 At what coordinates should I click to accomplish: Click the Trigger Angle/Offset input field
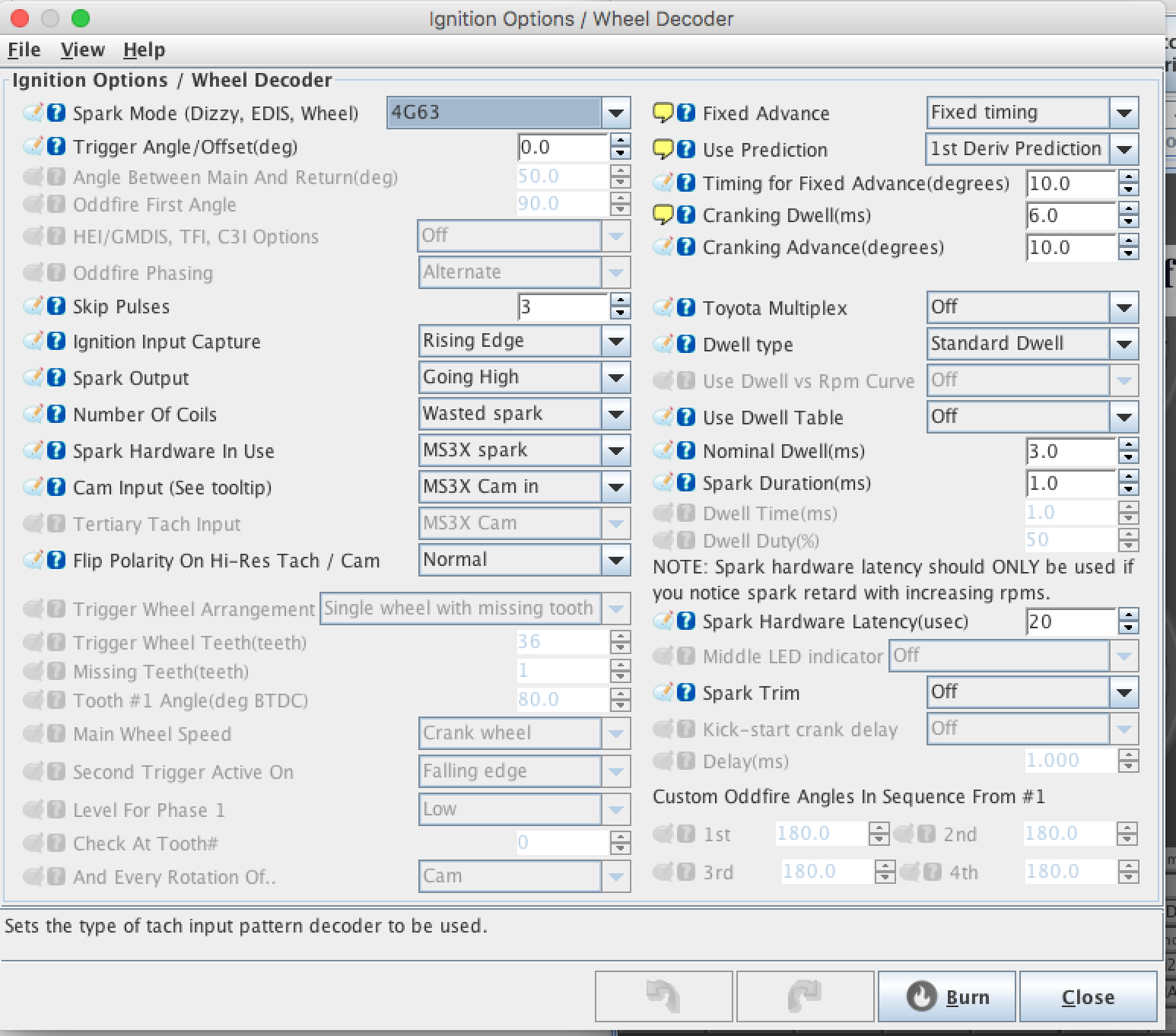tap(562, 147)
